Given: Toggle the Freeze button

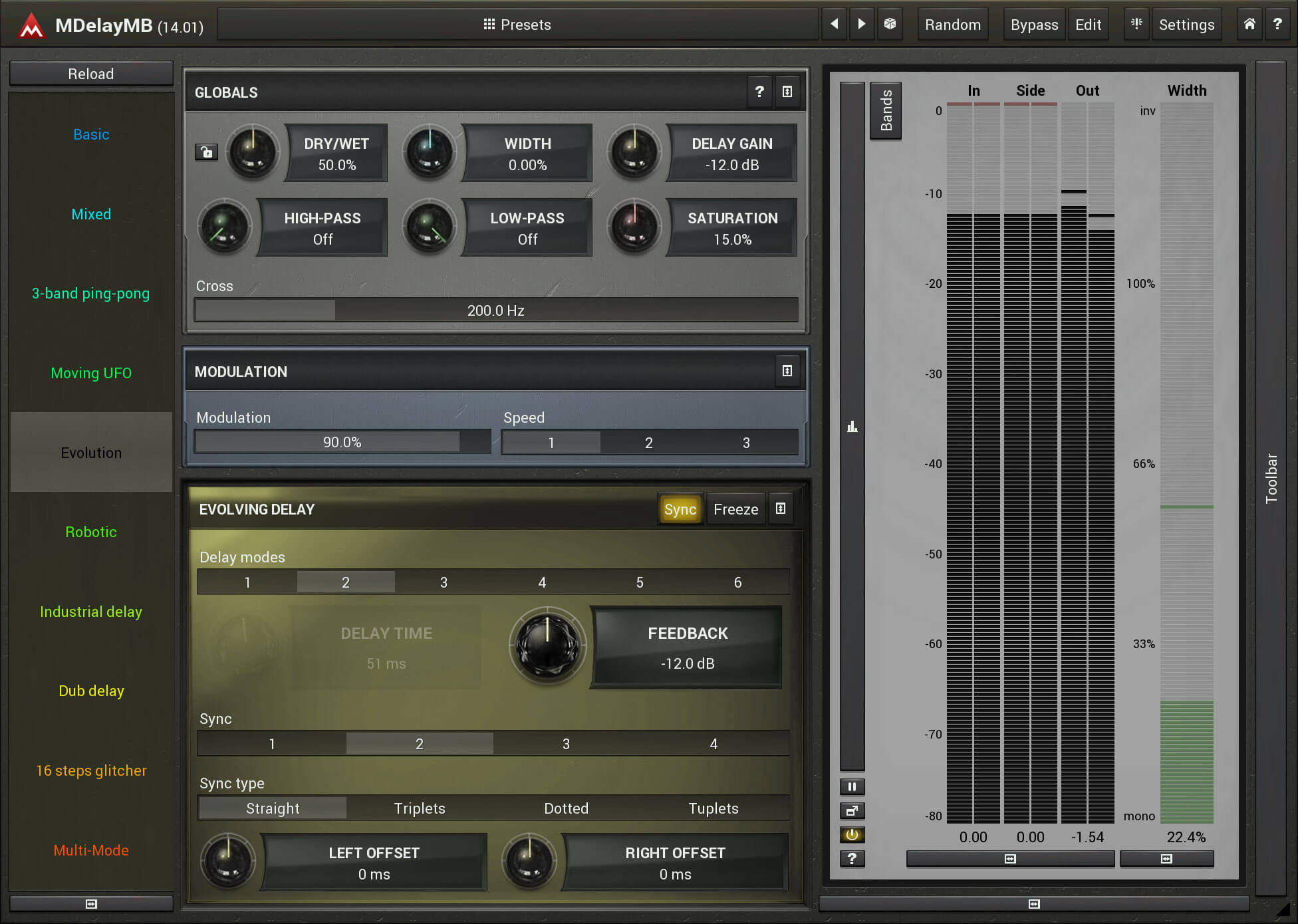Looking at the screenshot, I should click(x=735, y=509).
